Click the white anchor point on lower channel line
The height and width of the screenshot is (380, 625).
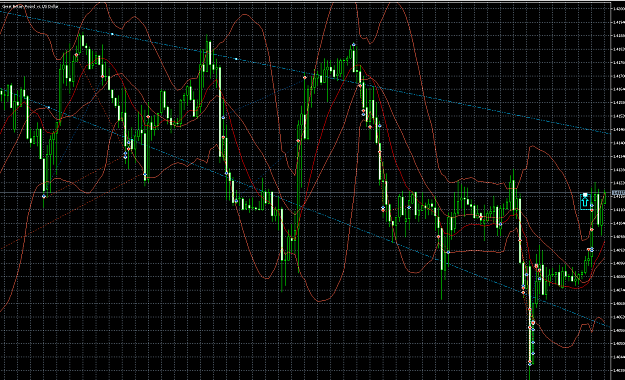coord(49,108)
